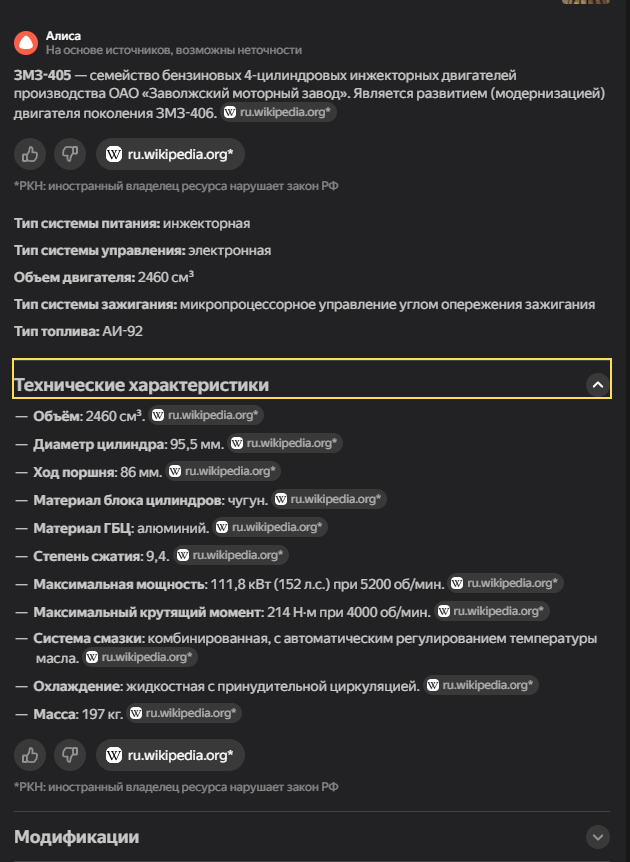Open Wikipedia citation next to Объём 2460 см³

[x=207, y=415]
